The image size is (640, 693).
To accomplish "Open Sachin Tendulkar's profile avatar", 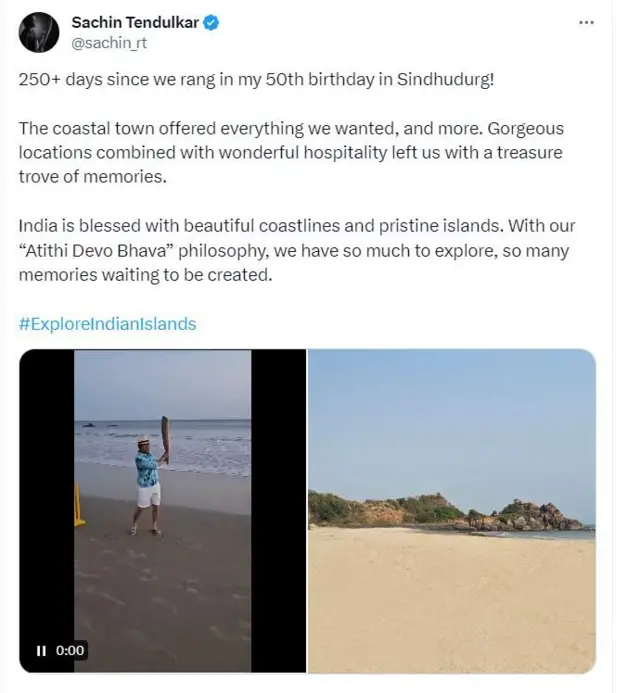I will point(40,33).
